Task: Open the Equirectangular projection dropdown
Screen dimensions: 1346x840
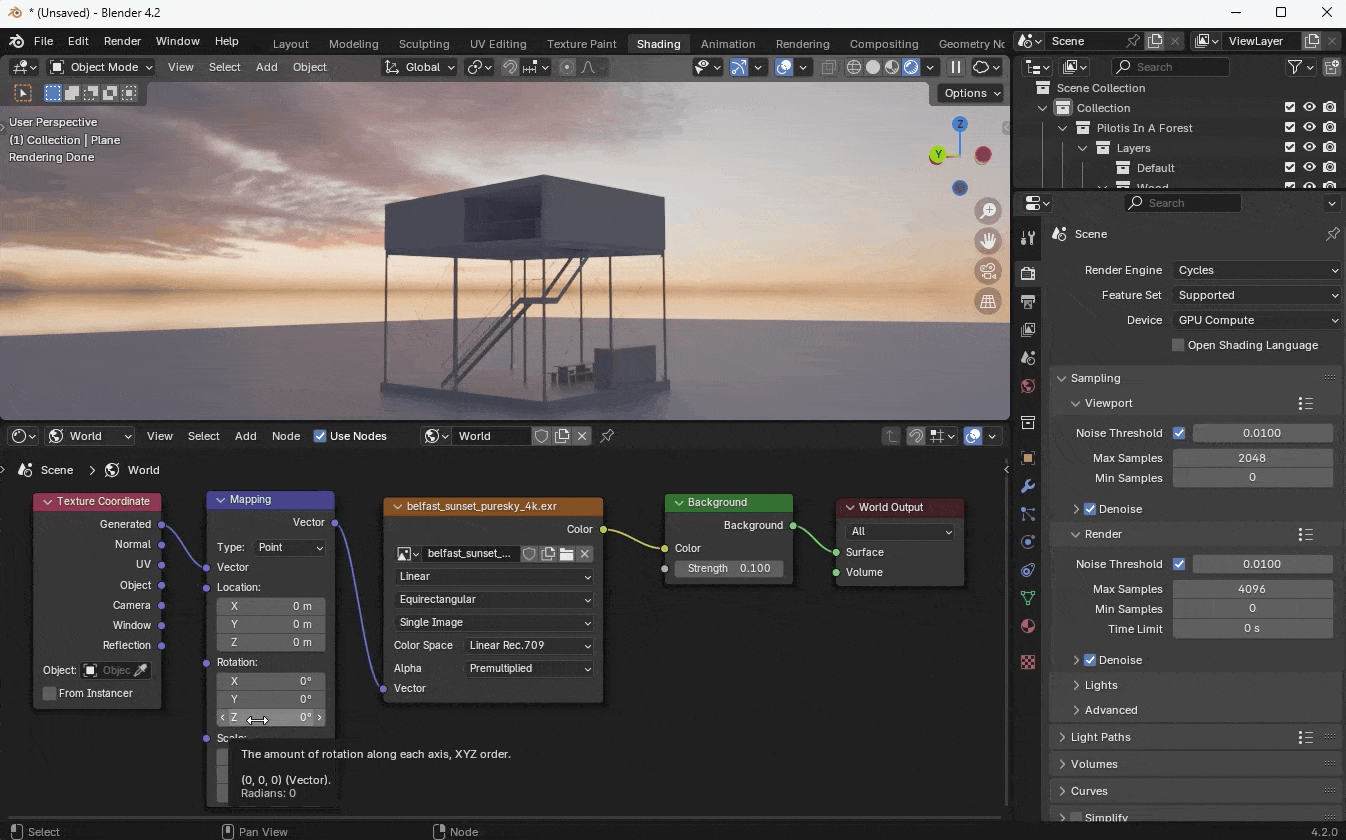Action: coord(494,599)
